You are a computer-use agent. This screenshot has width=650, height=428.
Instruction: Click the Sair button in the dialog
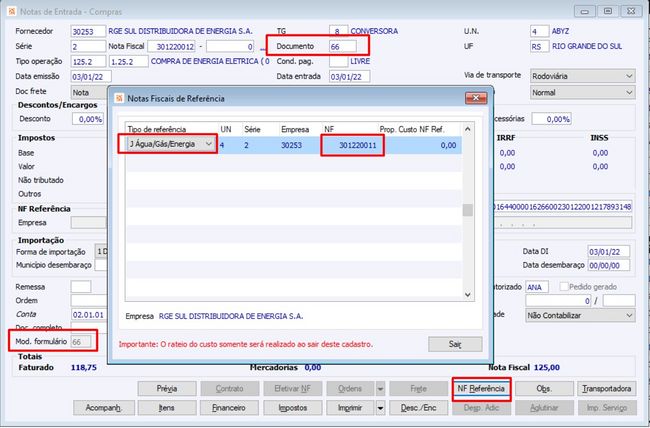[x=455, y=344]
